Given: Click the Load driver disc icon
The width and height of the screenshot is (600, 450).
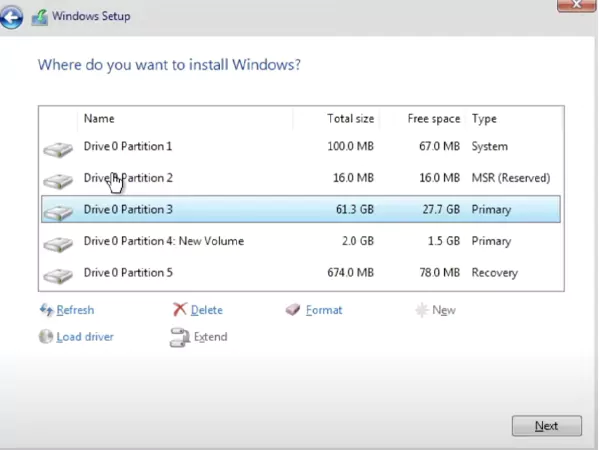Looking at the screenshot, I should pos(46,336).
